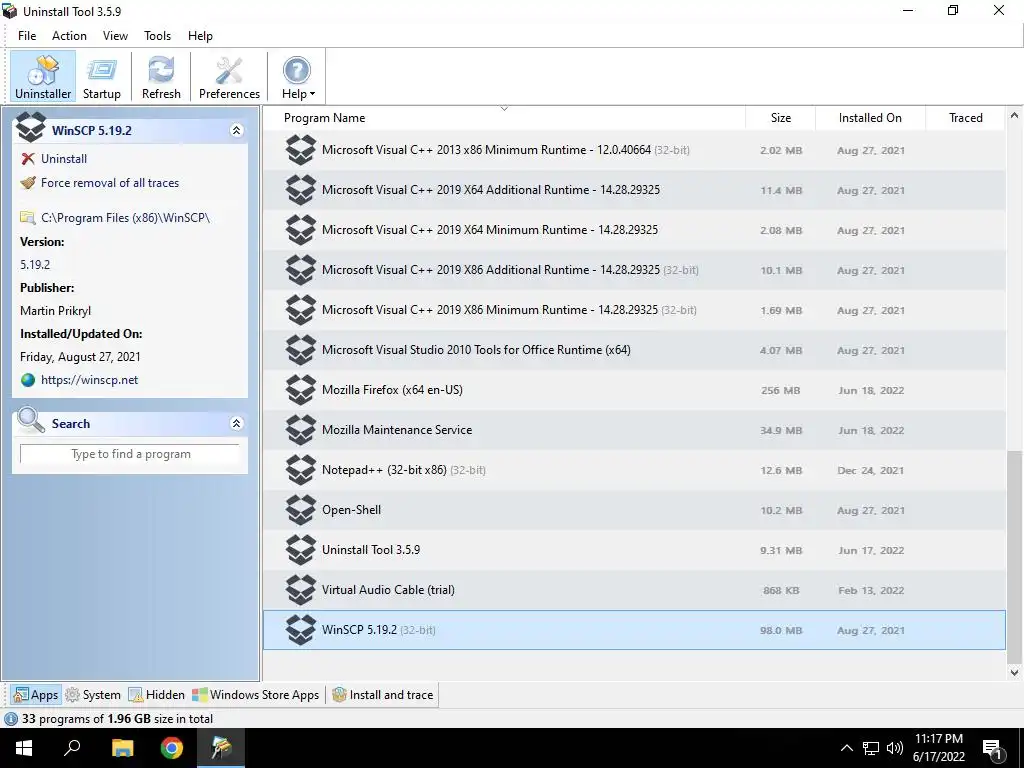This screenshot has width=1024, height=768.
Task: Open the notification center icon
Action: [x=993, y=749]
